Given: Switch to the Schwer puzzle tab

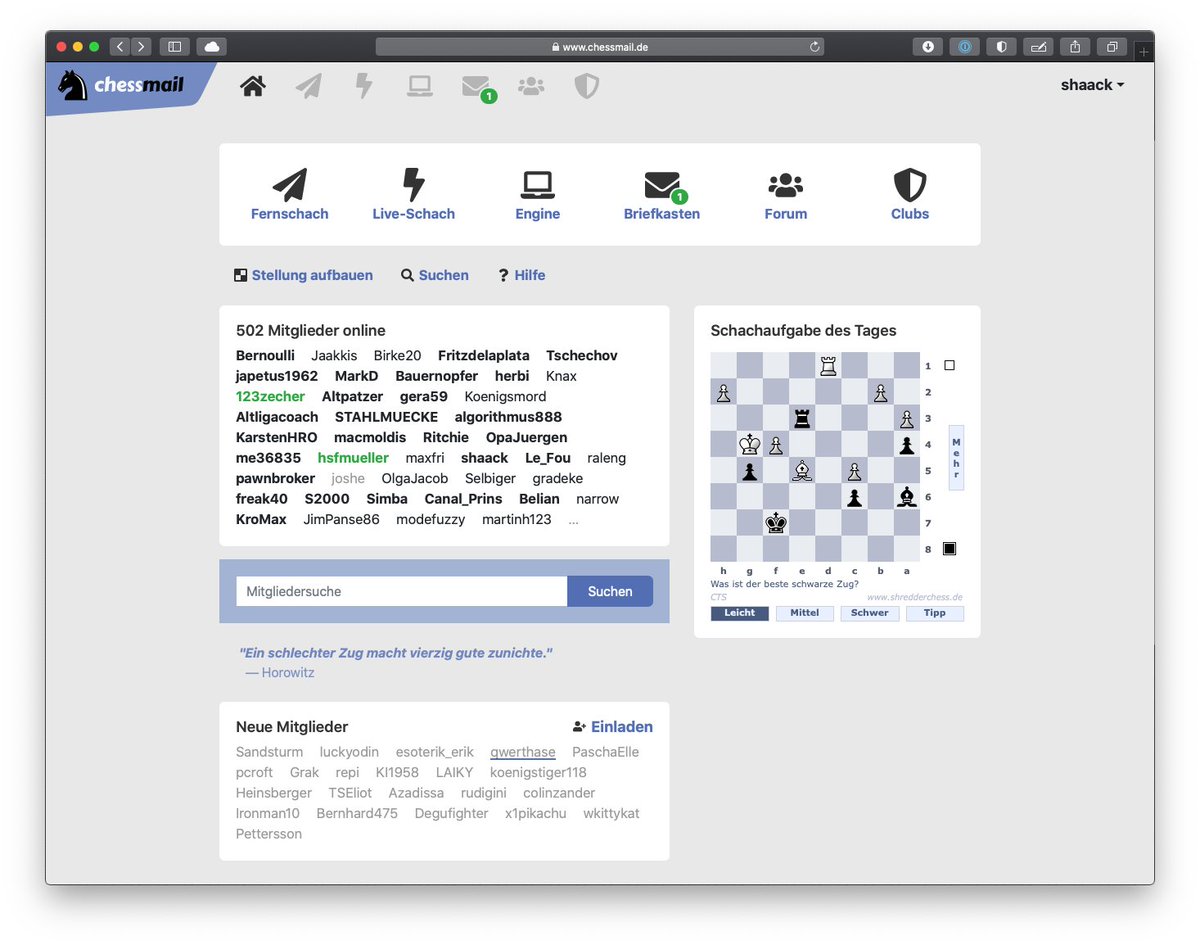Looking at the screenshot, I should pyautogui.click(x=869, y=612).
